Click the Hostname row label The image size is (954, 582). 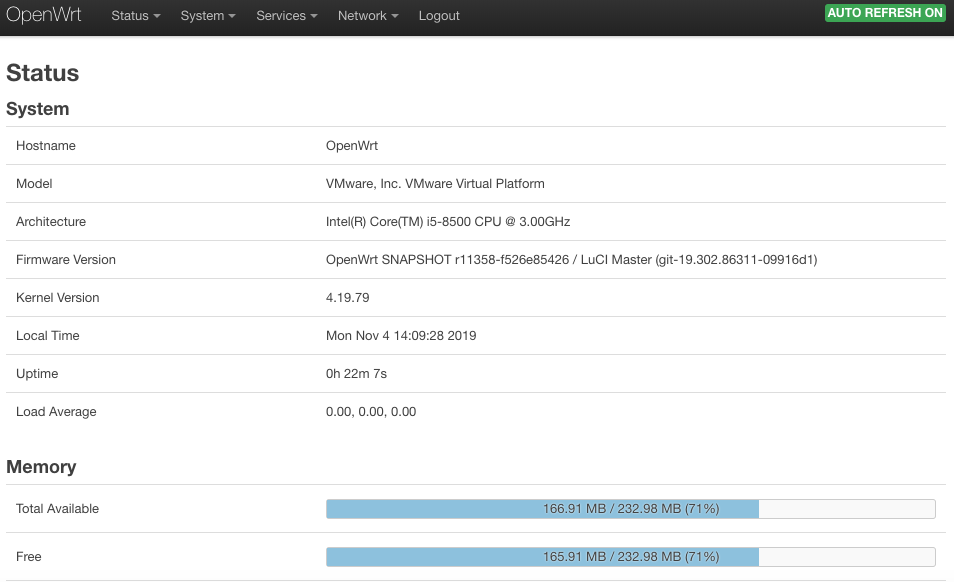46,146
